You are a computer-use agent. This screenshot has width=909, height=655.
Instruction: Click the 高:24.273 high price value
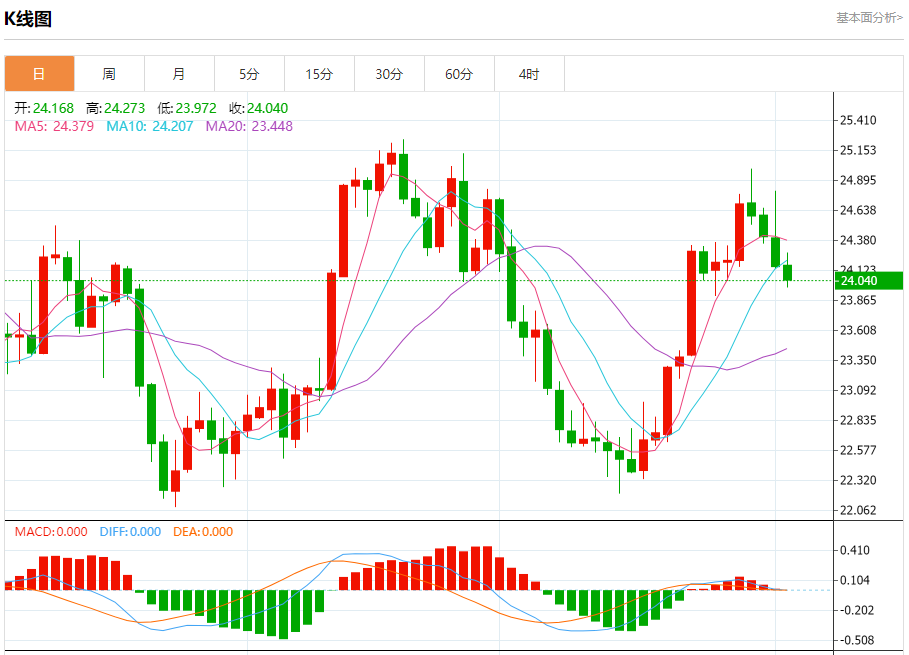tap(115, 108)
